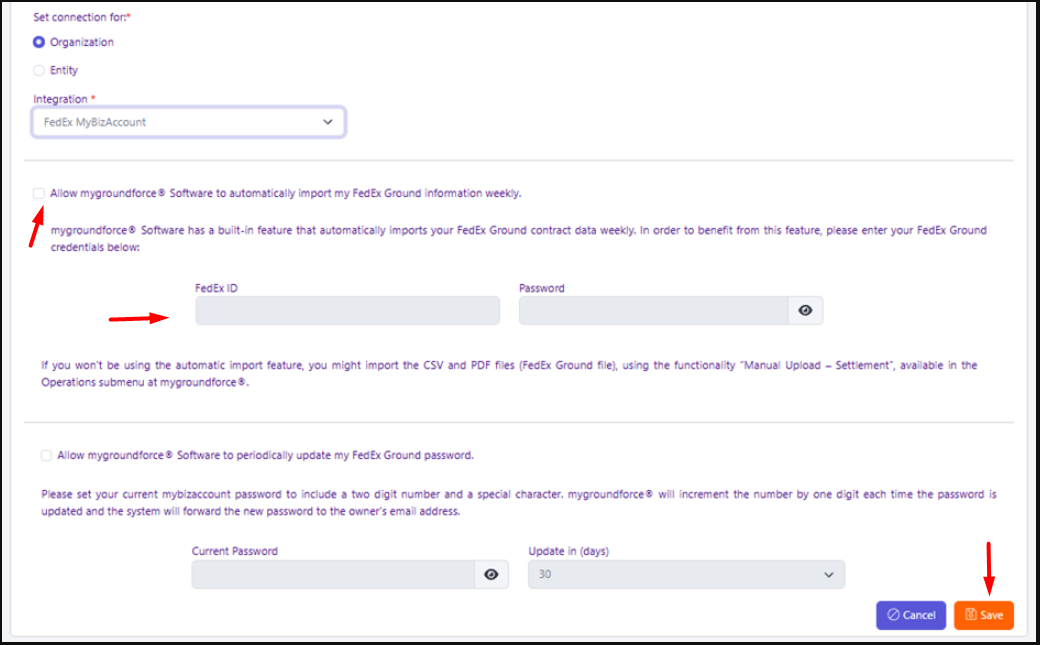
Task: Click chevron on Update in (days) dropdown
Action: (x=828, y=575)
